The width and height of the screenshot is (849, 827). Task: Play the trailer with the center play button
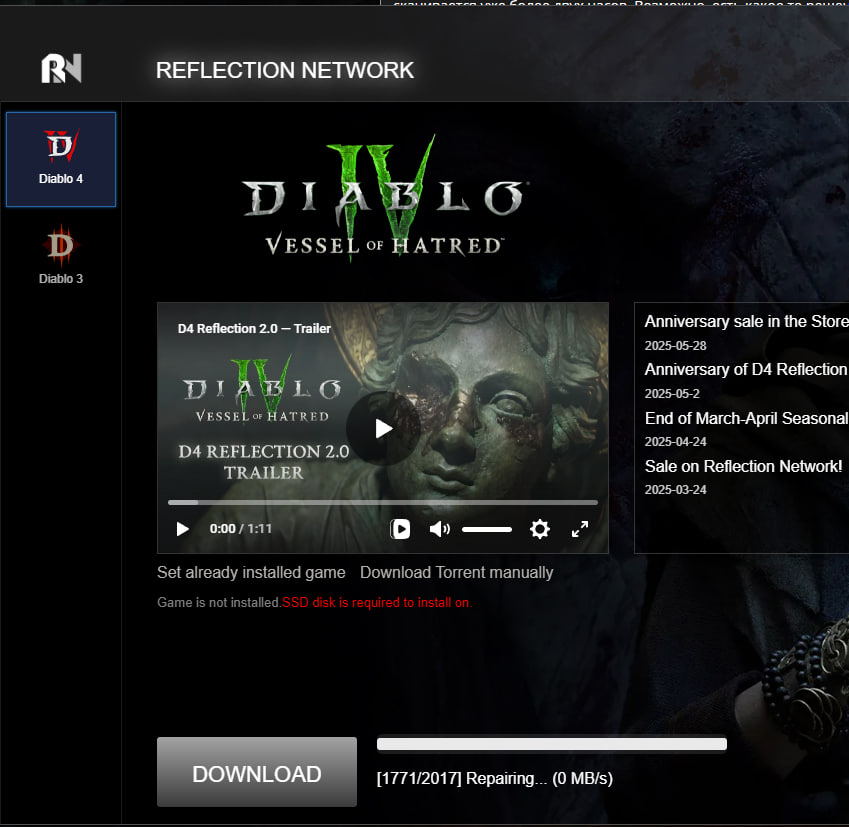pyautogui.click(x=383, y=428)
